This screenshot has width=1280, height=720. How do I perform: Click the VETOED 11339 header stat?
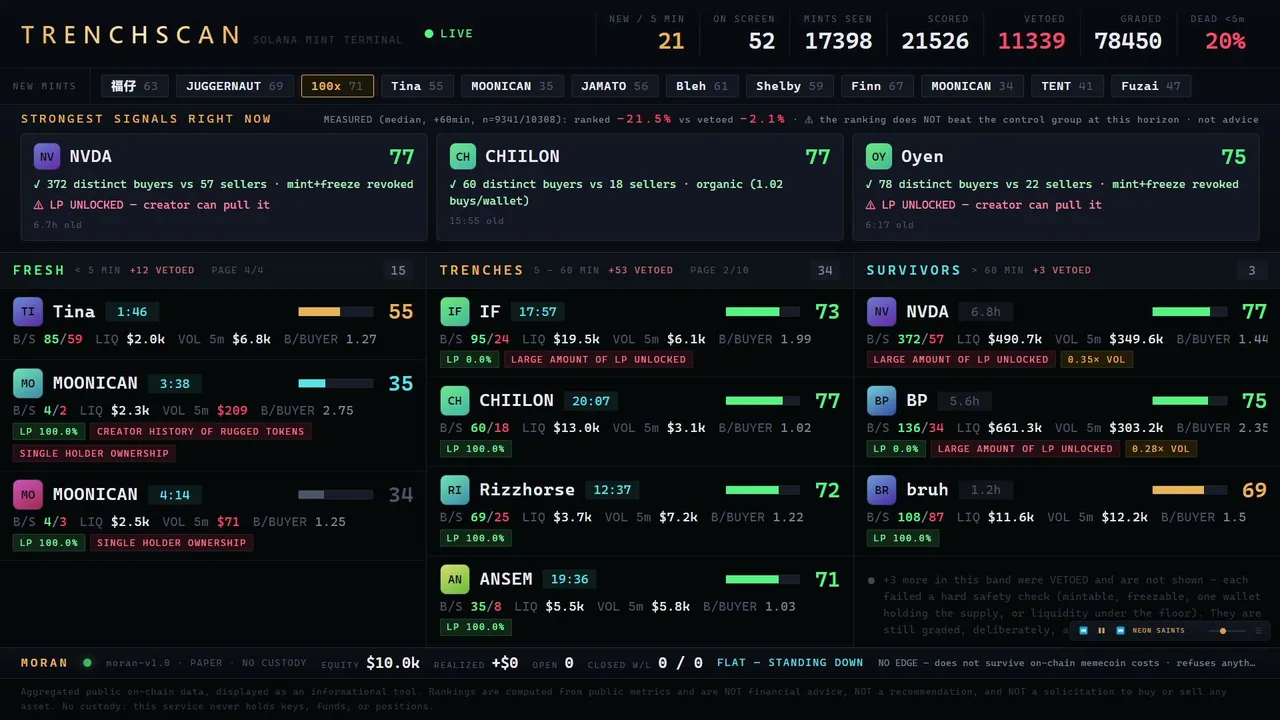[1031, 33]
